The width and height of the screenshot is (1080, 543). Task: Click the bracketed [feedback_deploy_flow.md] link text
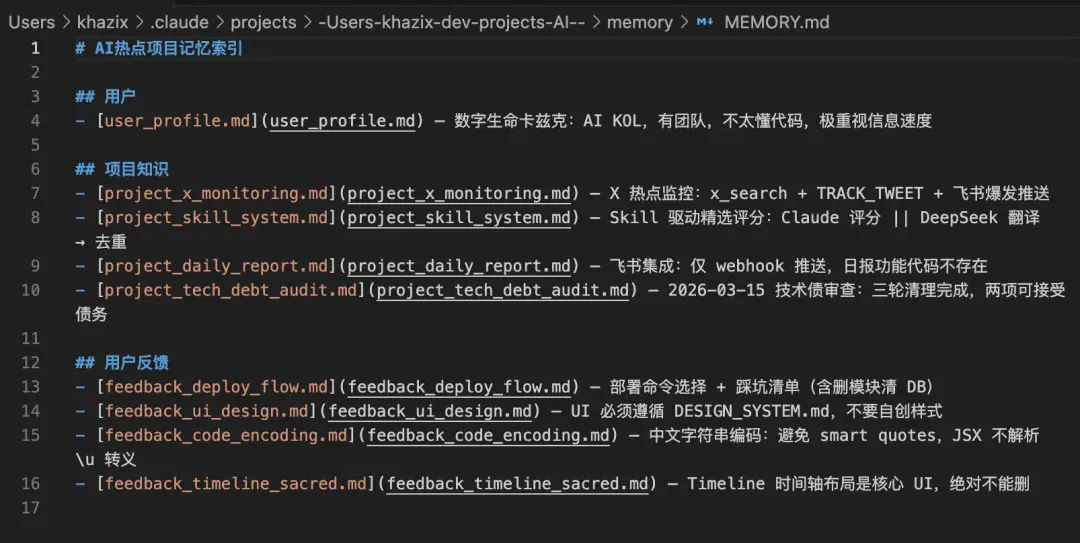(216, 387)
